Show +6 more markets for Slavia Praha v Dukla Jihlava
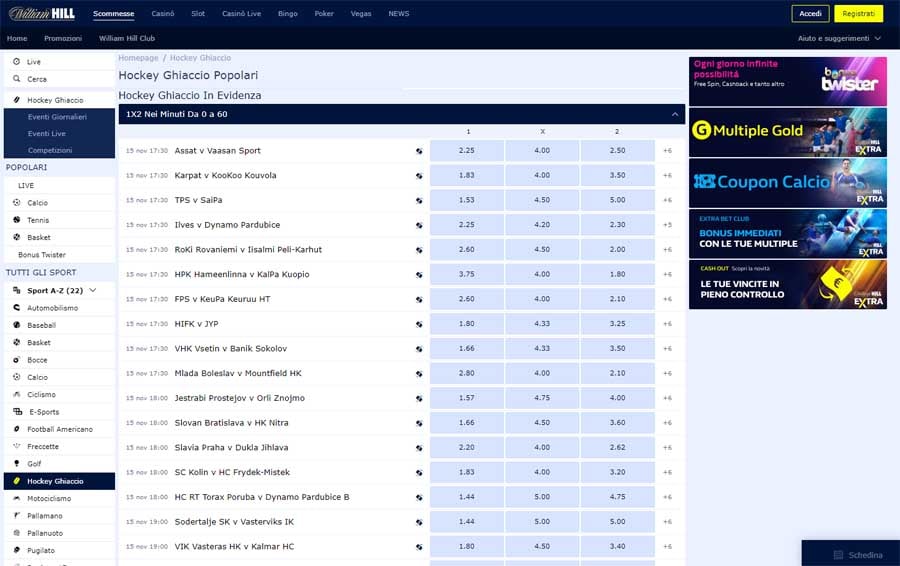Viewport: 900px width, 566px height. click(668, 447)
